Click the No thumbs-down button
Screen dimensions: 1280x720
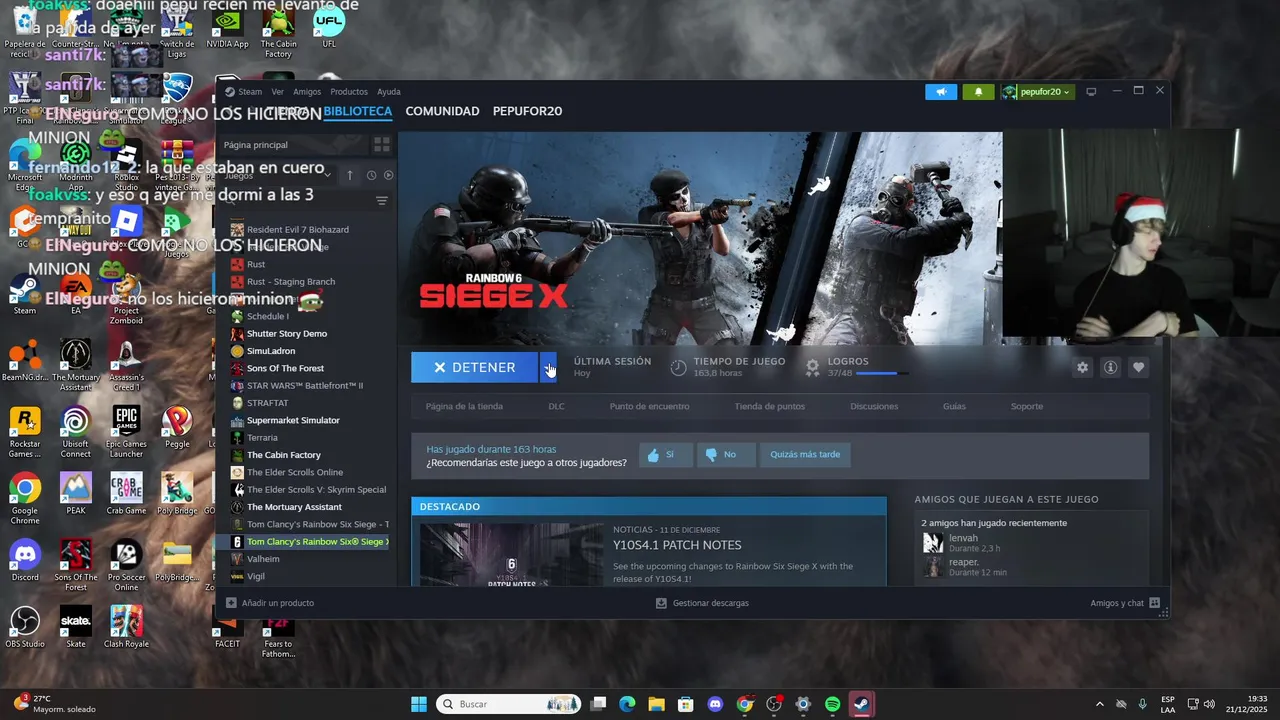(x=726, y=454)
